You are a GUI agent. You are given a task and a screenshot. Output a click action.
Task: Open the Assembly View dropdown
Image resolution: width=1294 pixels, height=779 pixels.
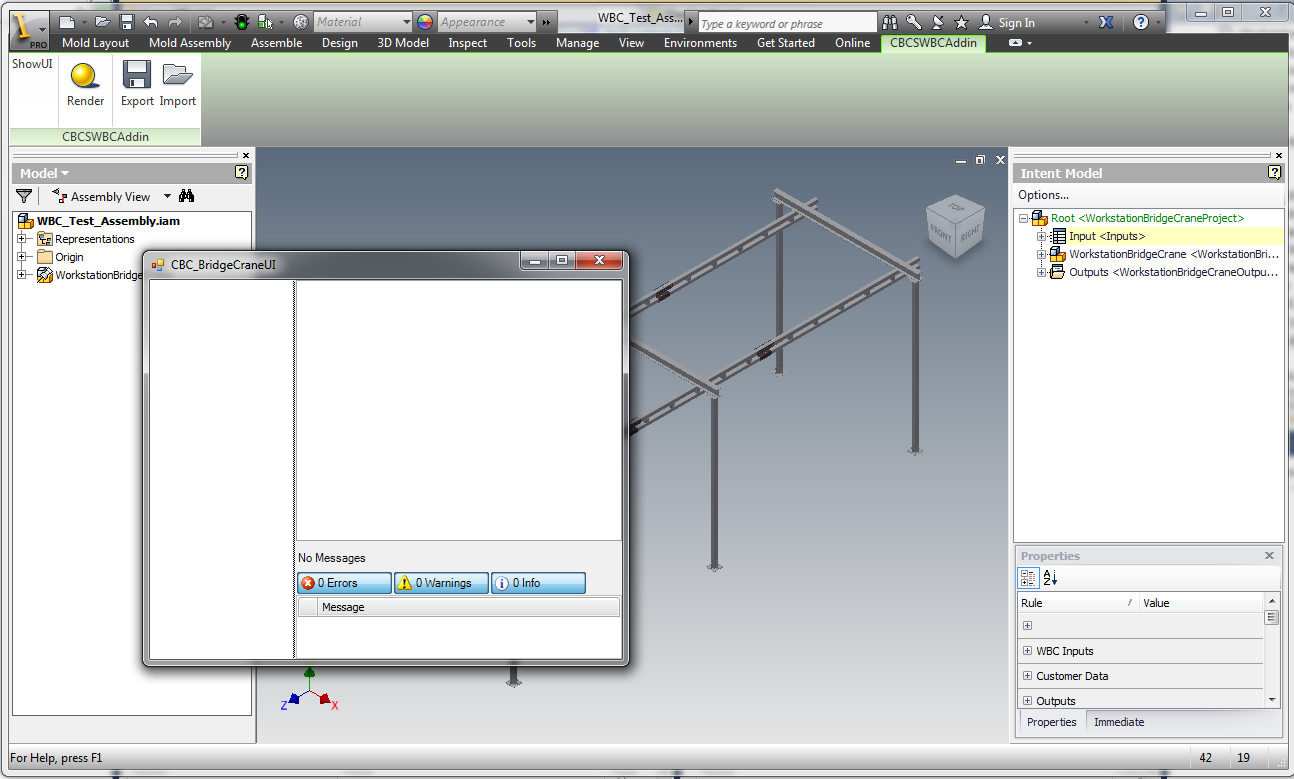167,196
